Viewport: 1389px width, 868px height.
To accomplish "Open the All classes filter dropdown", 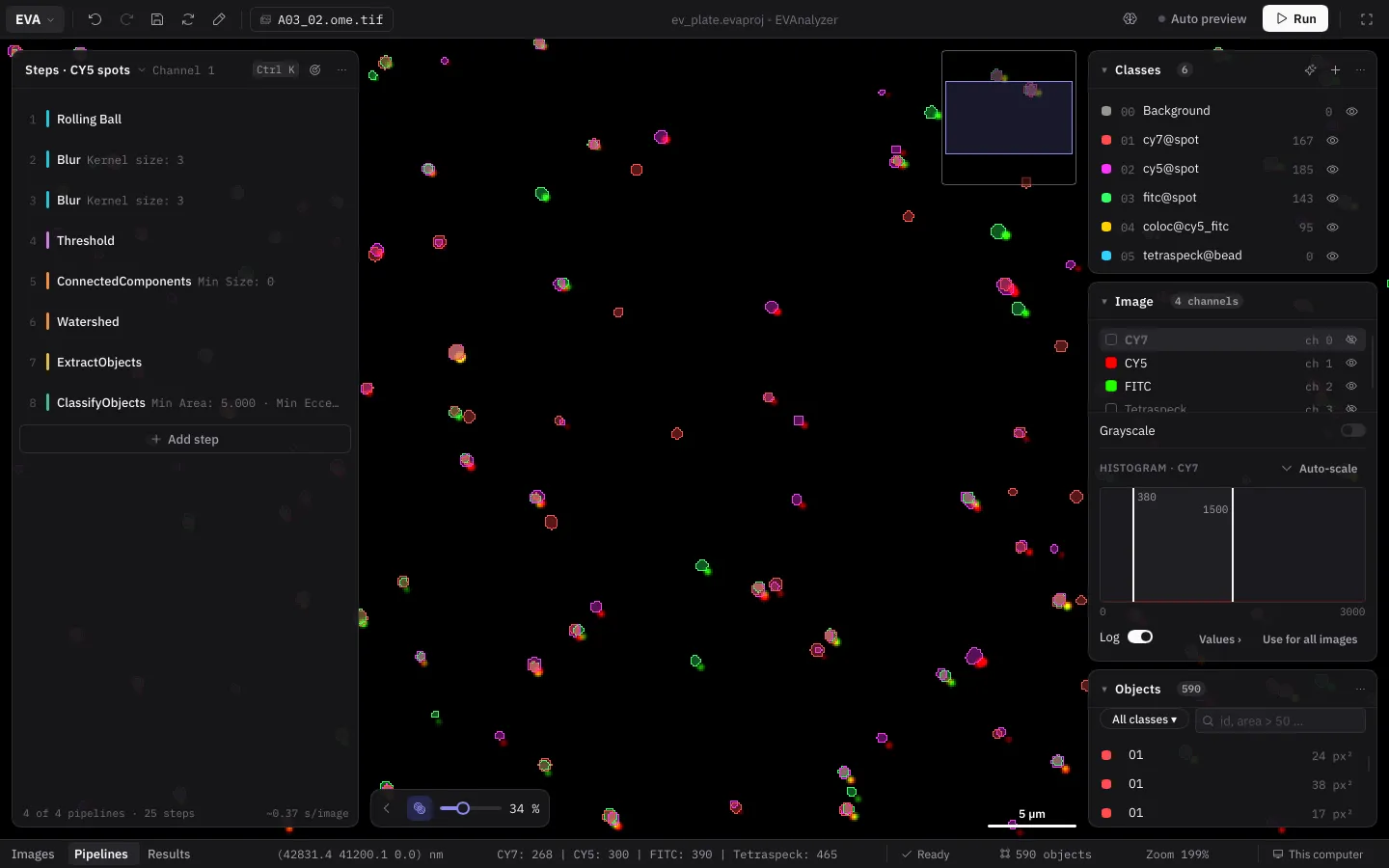I will click(x=1144, y=720).
